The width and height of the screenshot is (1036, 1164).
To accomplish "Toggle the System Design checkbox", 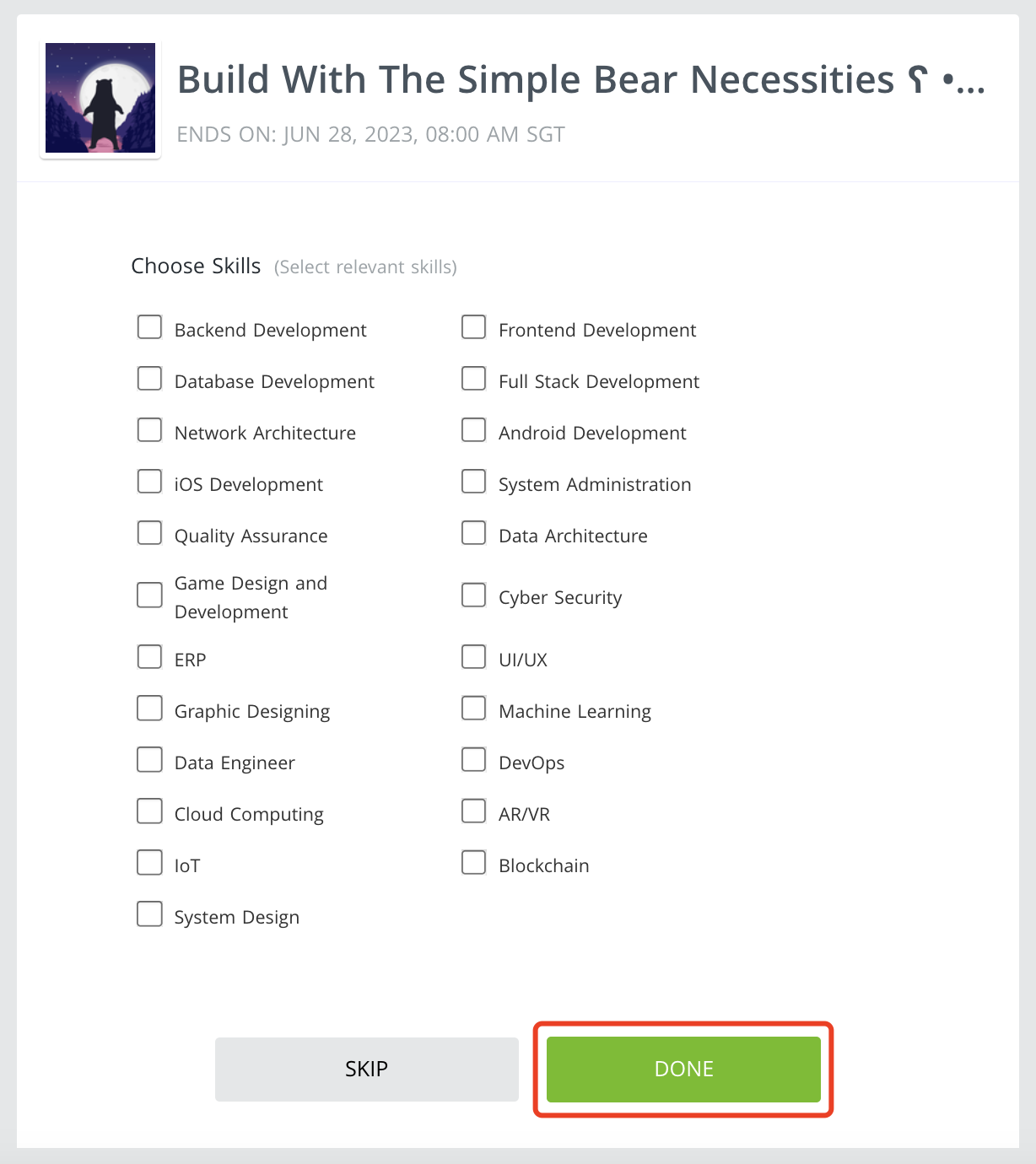I will [149, 914].
